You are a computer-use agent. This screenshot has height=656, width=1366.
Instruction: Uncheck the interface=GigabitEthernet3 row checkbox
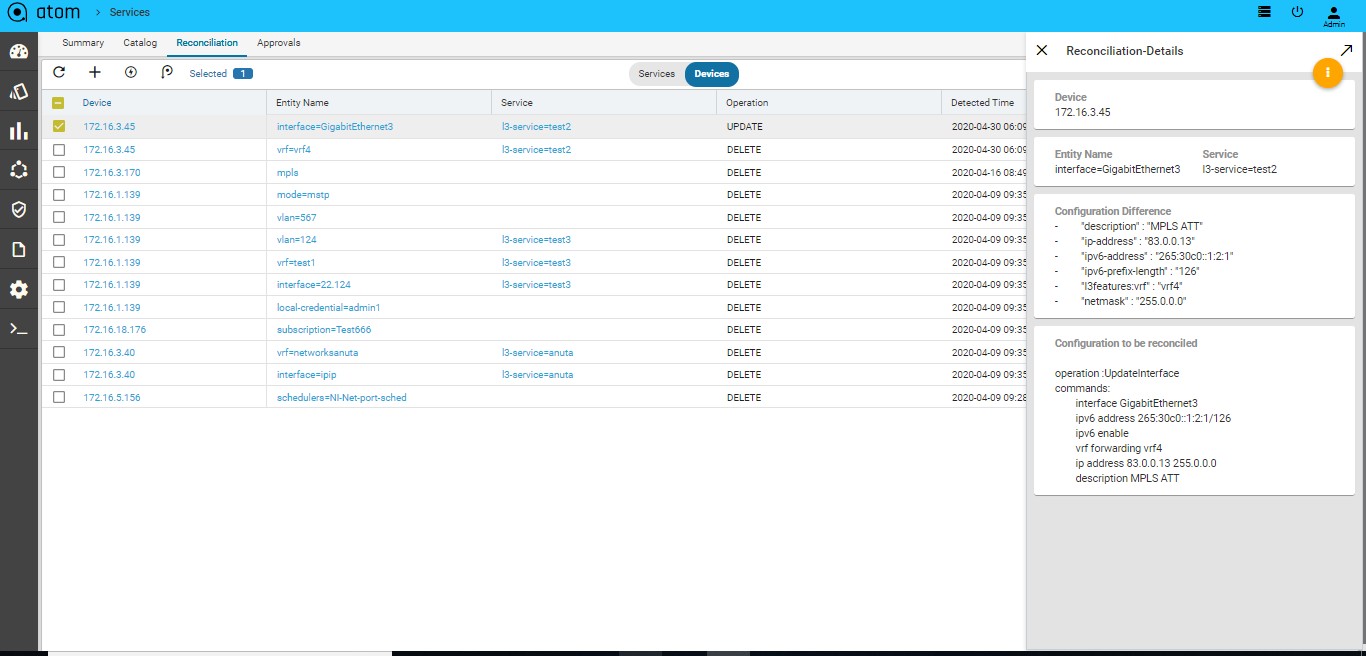pyautogui.click(x=58, y=127)
